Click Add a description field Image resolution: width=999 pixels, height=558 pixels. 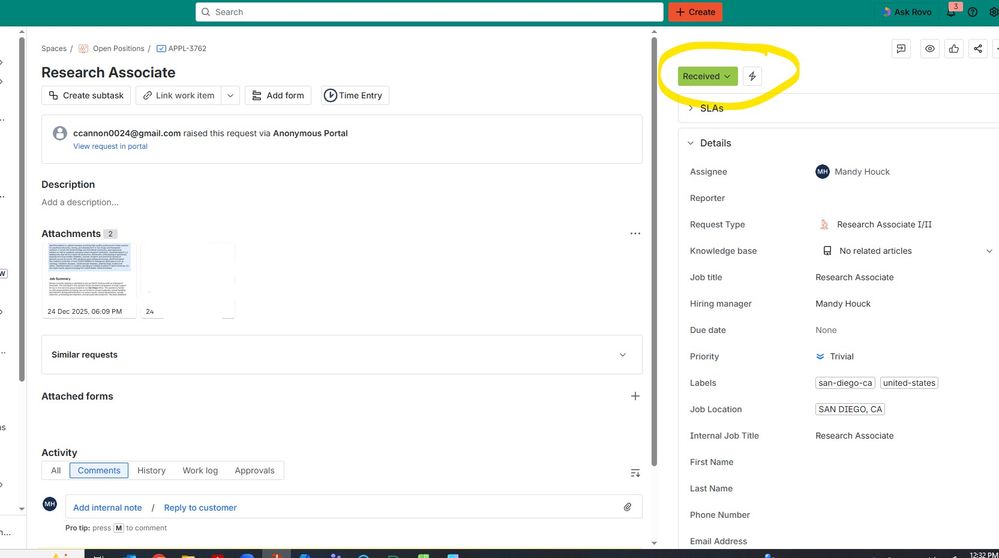80,203
